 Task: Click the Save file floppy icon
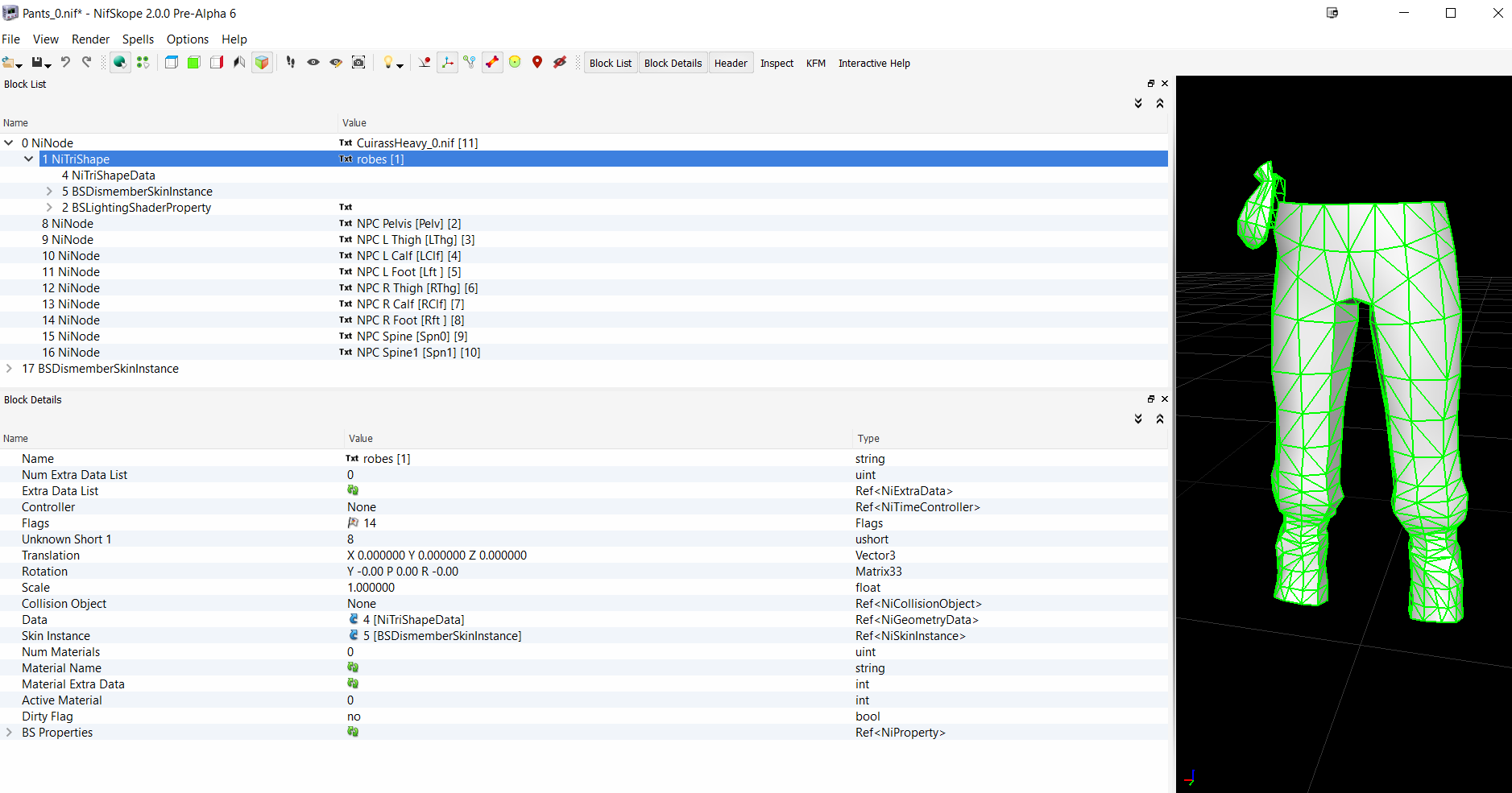(36, 63)
